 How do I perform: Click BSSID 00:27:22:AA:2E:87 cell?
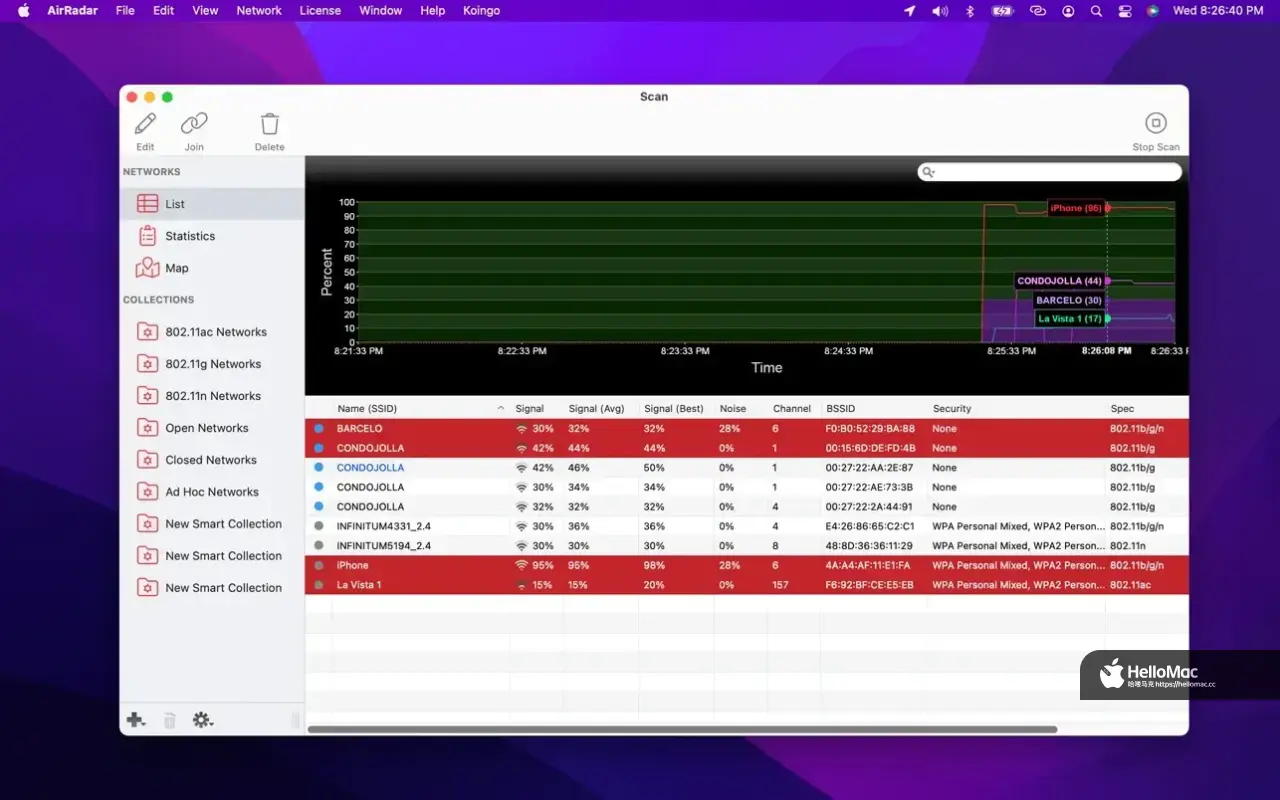[x=869, y=468]
